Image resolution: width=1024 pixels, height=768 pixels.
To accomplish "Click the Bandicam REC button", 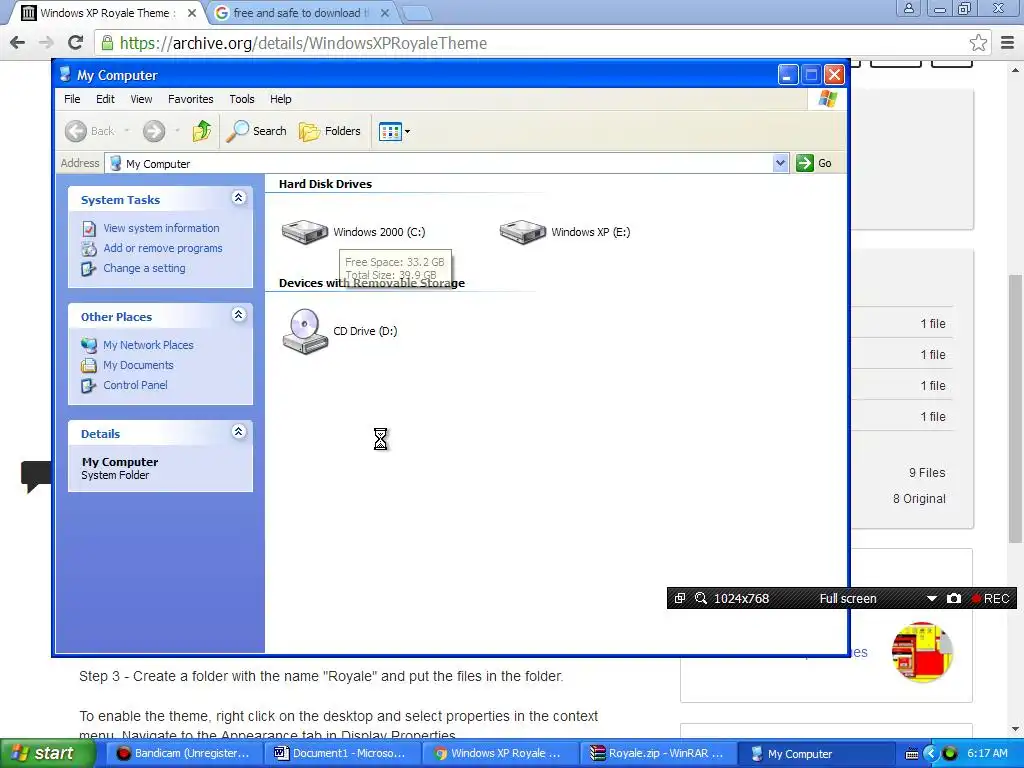I will (x=991, y=598).
